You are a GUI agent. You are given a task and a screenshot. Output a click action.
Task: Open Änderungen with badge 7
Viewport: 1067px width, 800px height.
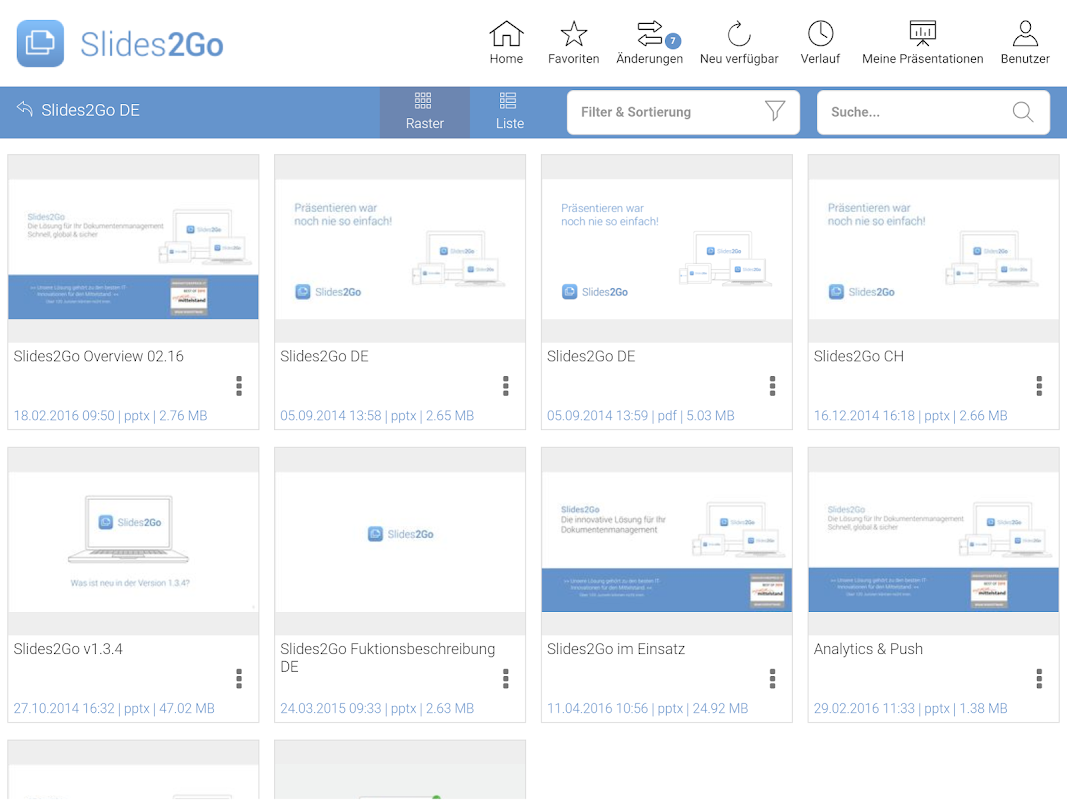click(x=649, y=42)
